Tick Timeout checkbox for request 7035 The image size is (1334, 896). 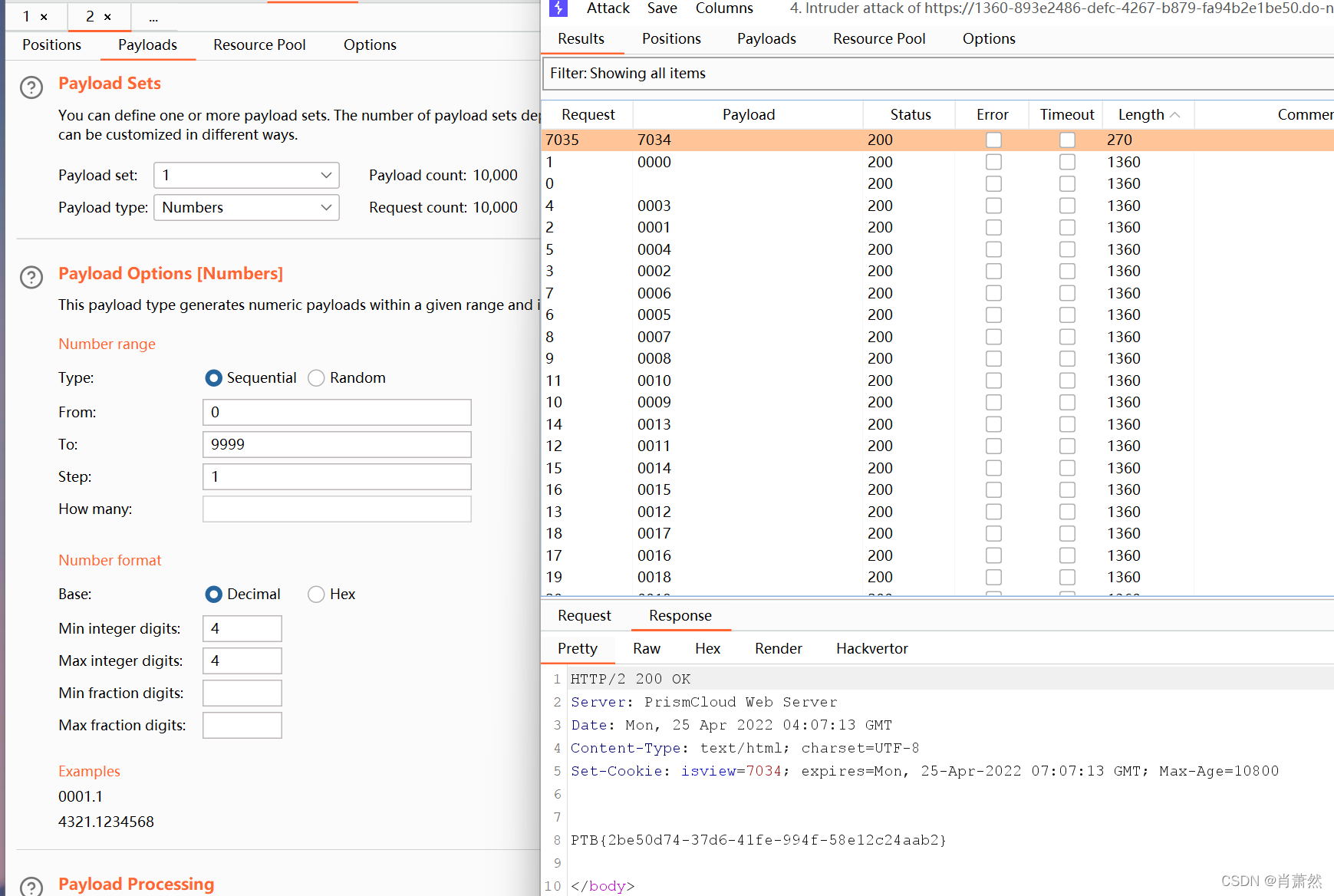(x=1067, y=140)
